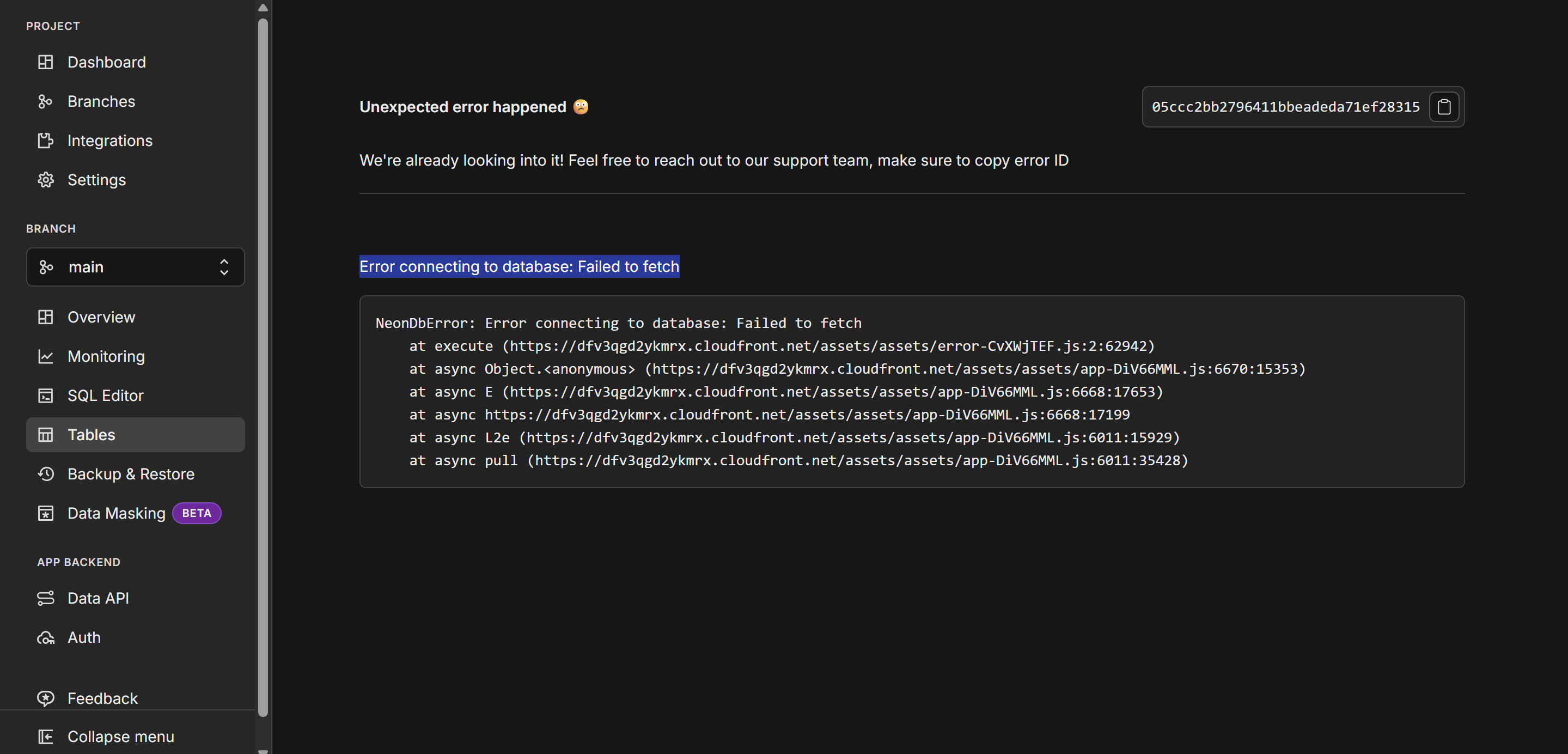Screen dimensions: 1568x754
Task: Copy the error ID with the clipboard icon
Action: [1444, 107]
